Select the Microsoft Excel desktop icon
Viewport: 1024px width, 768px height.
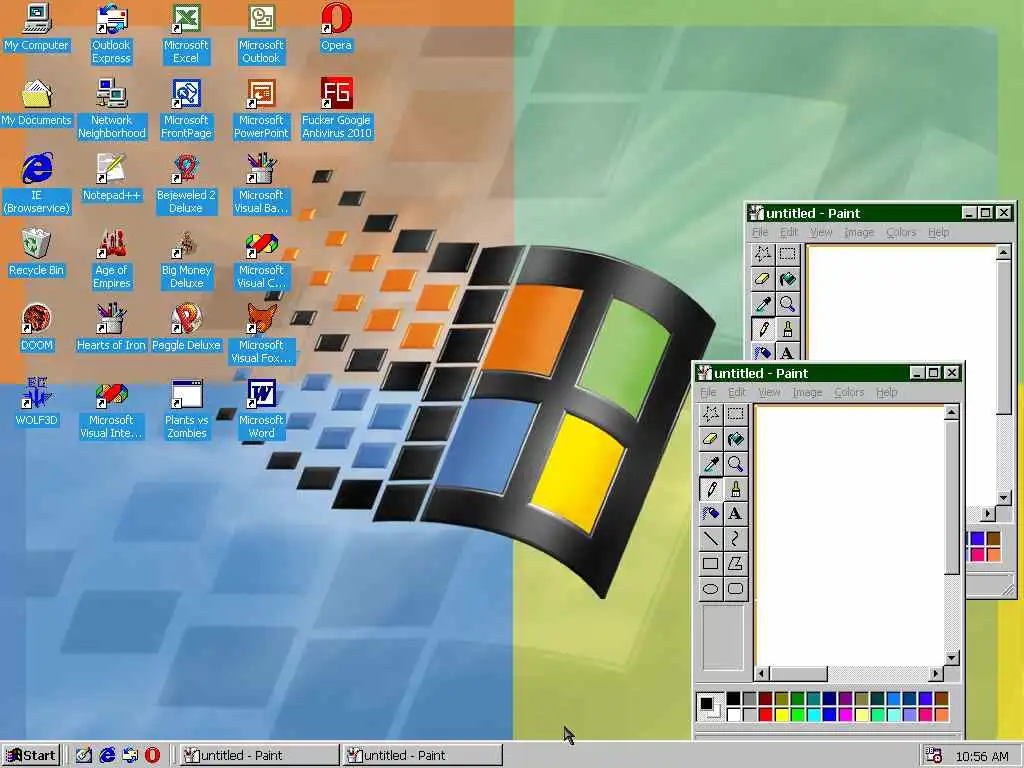tap(186, 34)
